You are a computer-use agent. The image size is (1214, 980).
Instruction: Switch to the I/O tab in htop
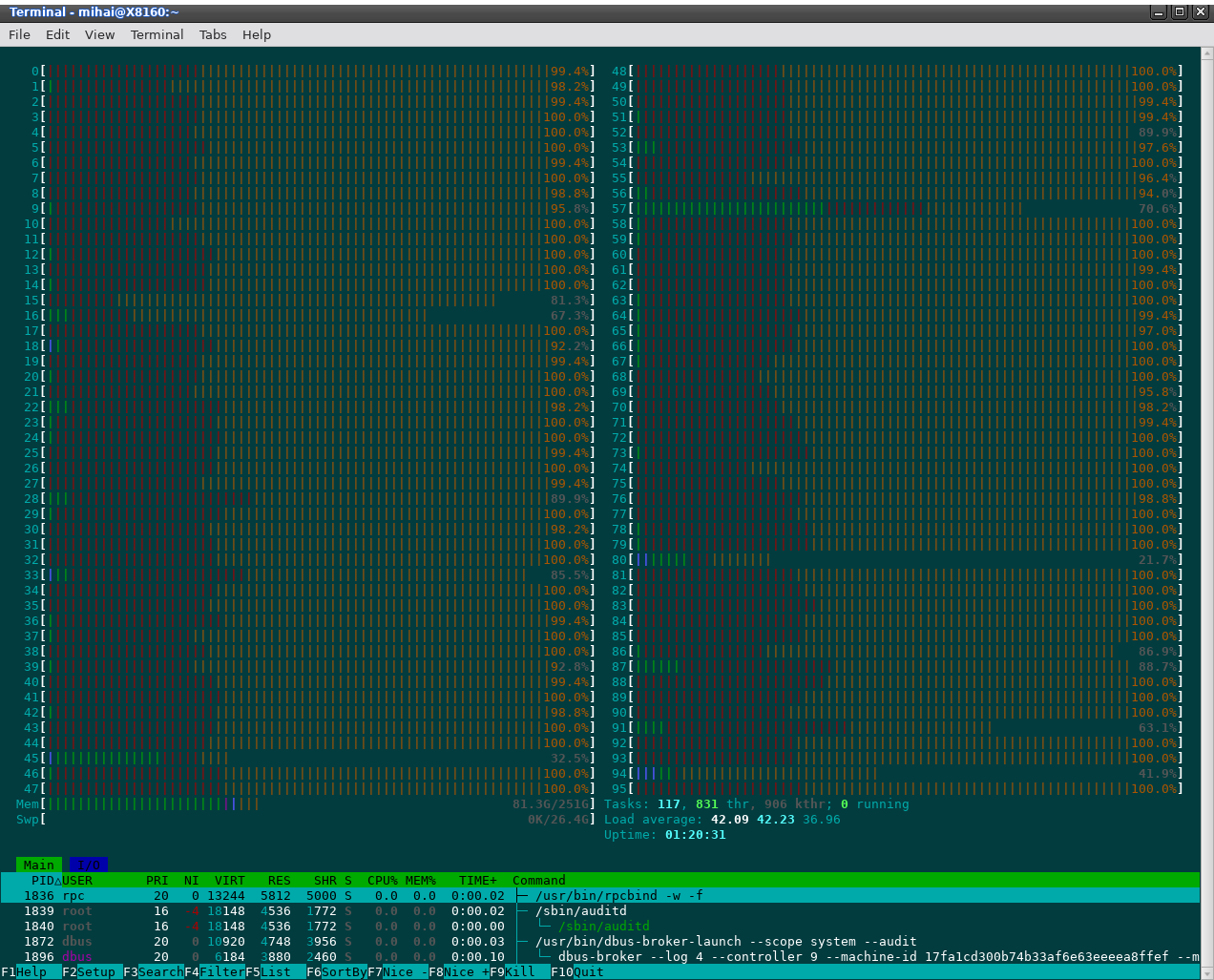(x=89, y=865)
